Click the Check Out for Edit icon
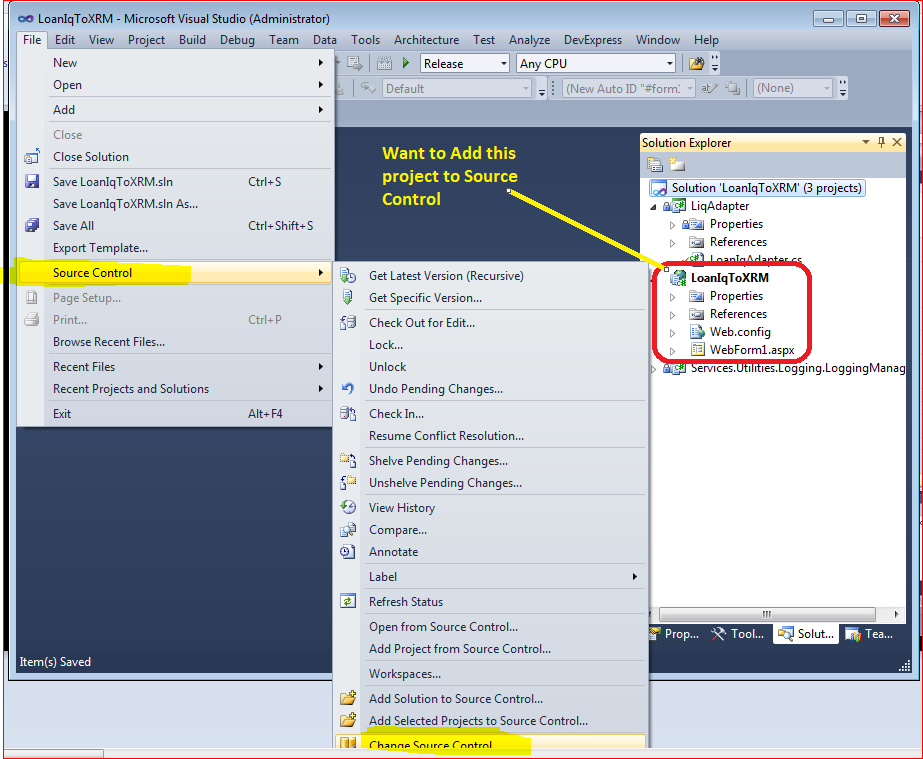Image resolution: width=923 pixels, height=759 pixels. tap(348, 322)
